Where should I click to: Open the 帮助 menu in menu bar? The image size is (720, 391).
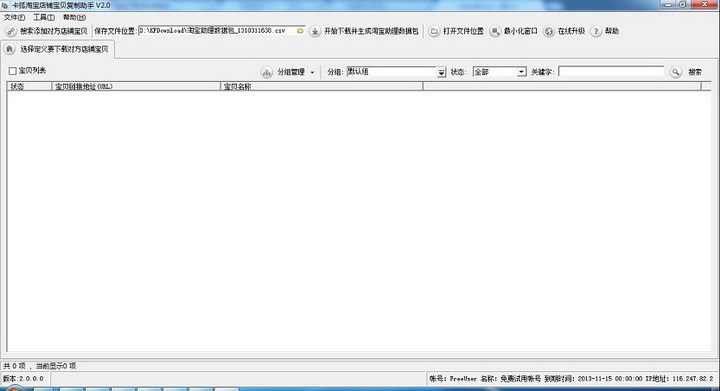[x=74, y=17]
